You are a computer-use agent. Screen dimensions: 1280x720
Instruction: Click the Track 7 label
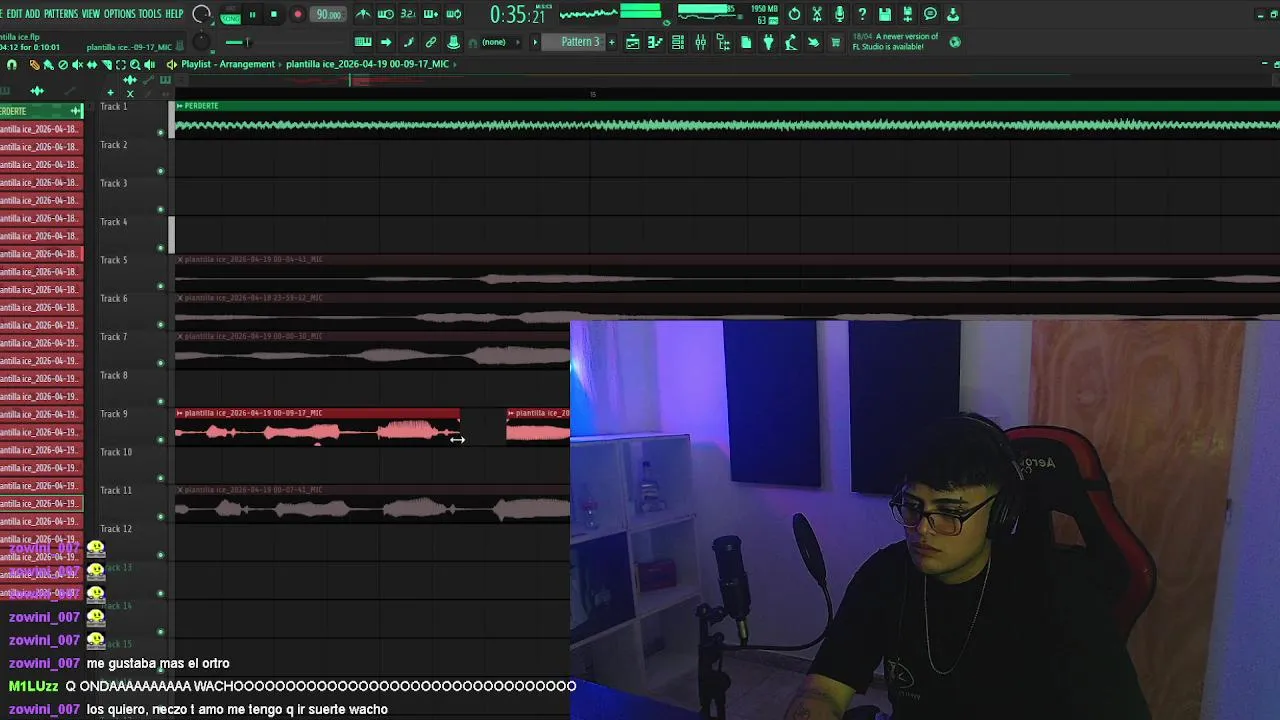coord(114,336)
